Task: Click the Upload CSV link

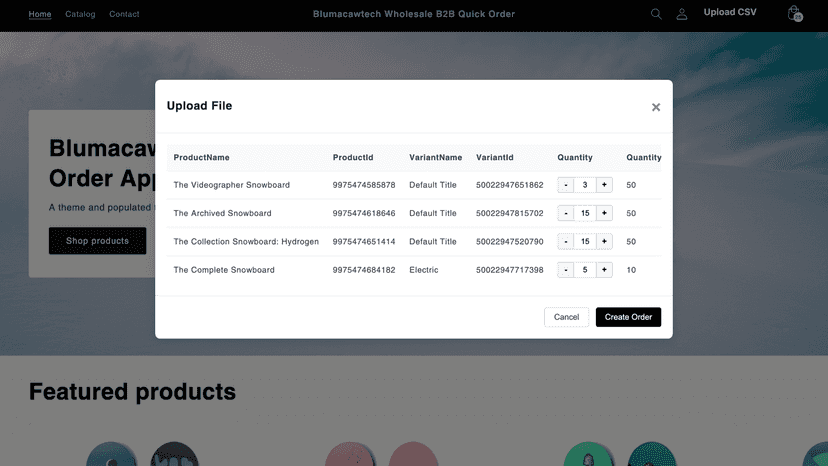Action: coord(730,12)
